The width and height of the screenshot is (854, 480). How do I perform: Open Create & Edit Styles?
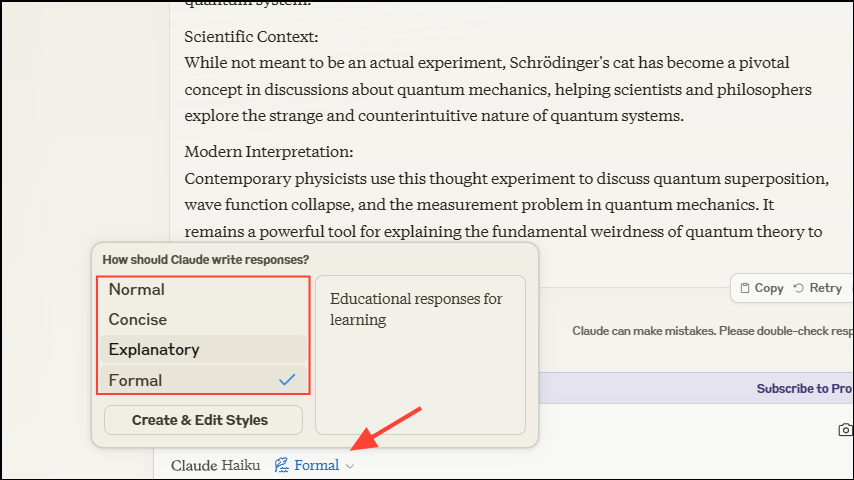pos(200,420)
